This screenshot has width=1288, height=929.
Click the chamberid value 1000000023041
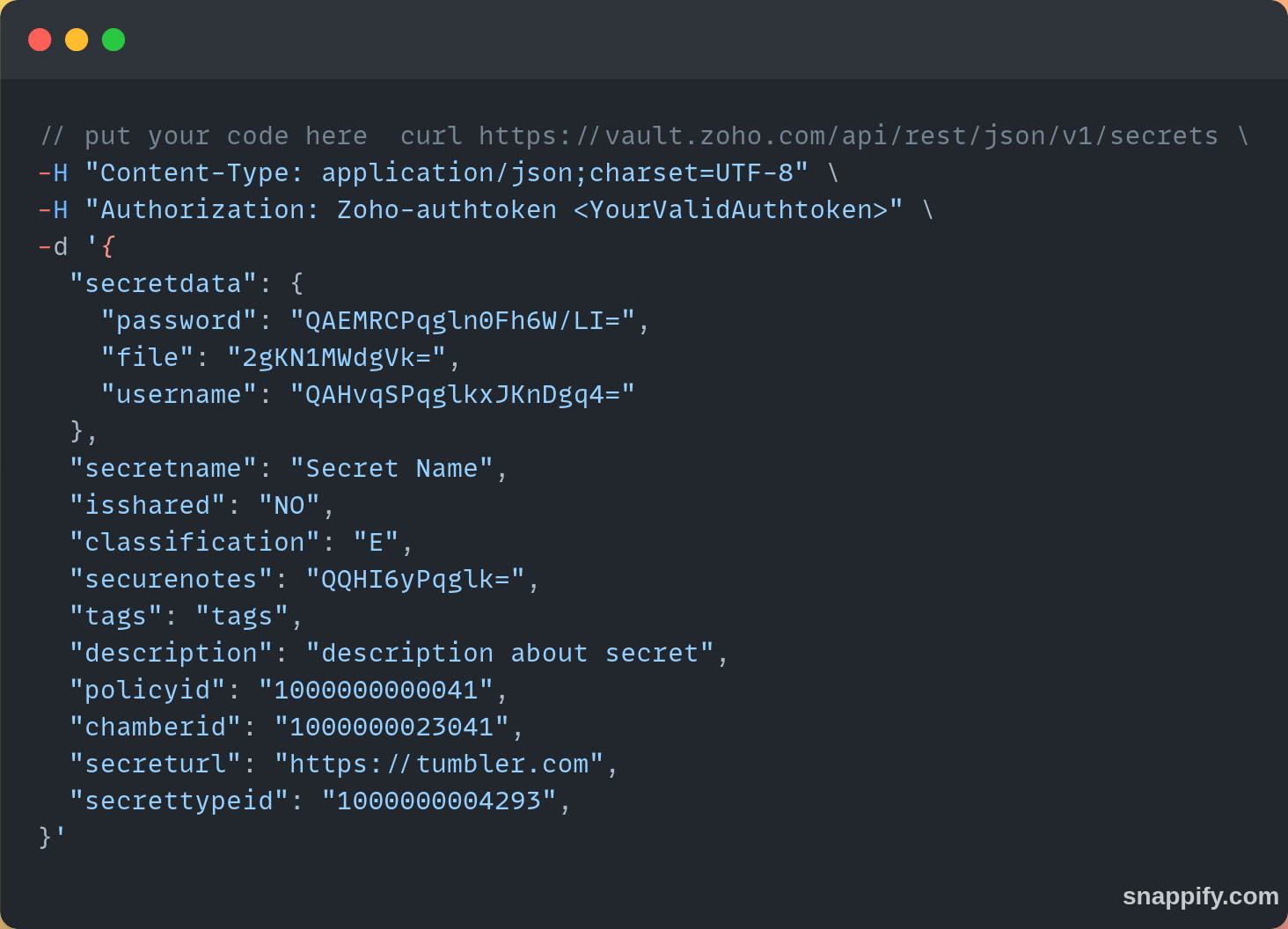click(x=392, y=727)
